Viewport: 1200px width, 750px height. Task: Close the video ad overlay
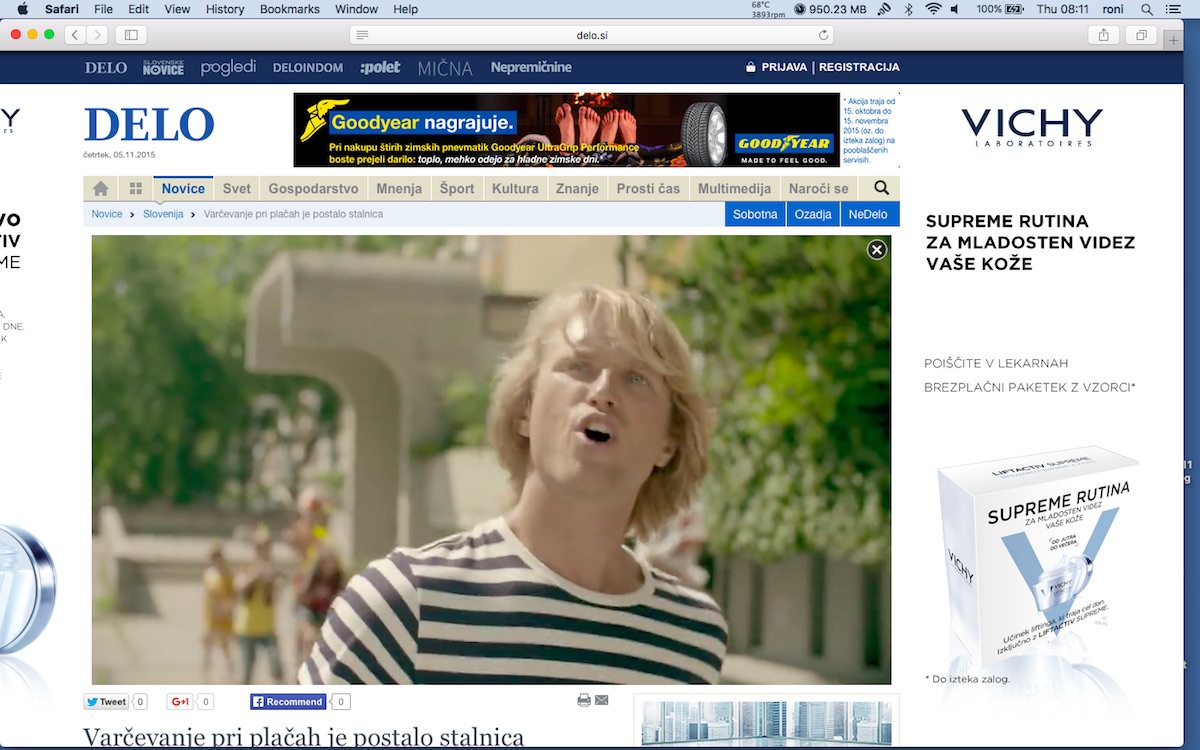877,250
